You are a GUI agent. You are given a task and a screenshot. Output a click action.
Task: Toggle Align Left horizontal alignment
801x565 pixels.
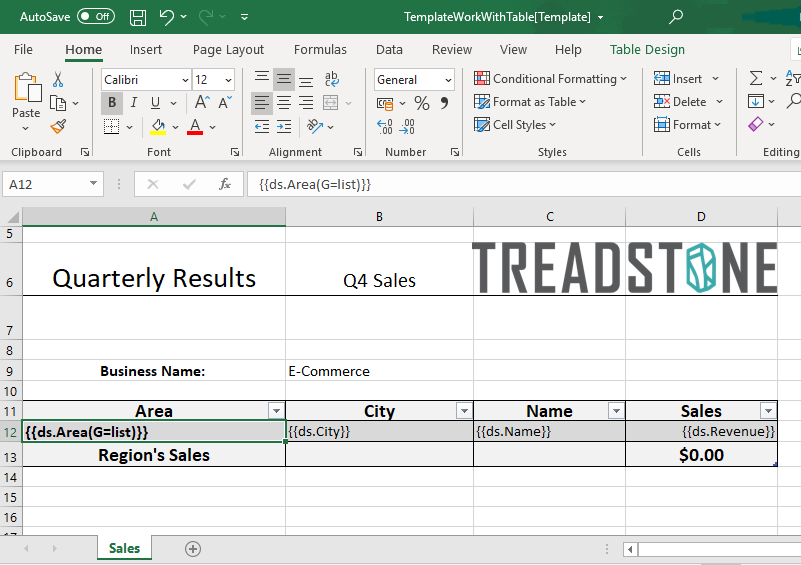point(262,103)
